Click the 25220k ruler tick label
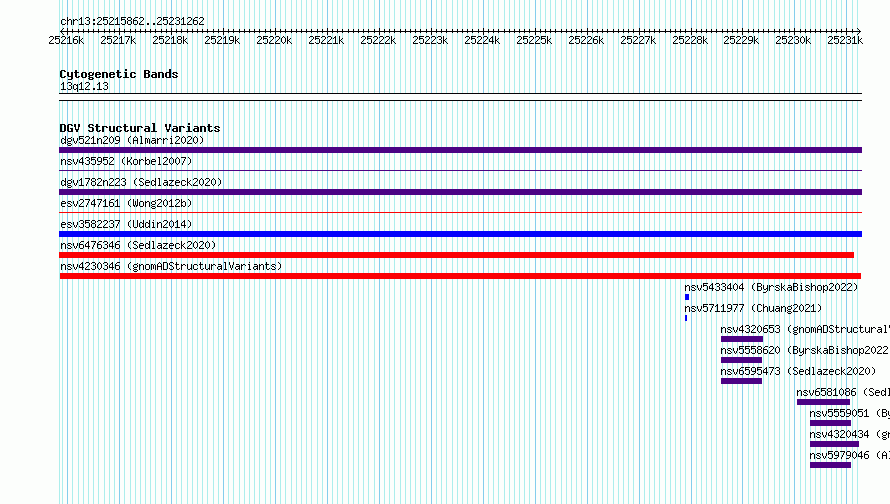The width and height of the screenshot is (890, 504). (x=274, y=41)
